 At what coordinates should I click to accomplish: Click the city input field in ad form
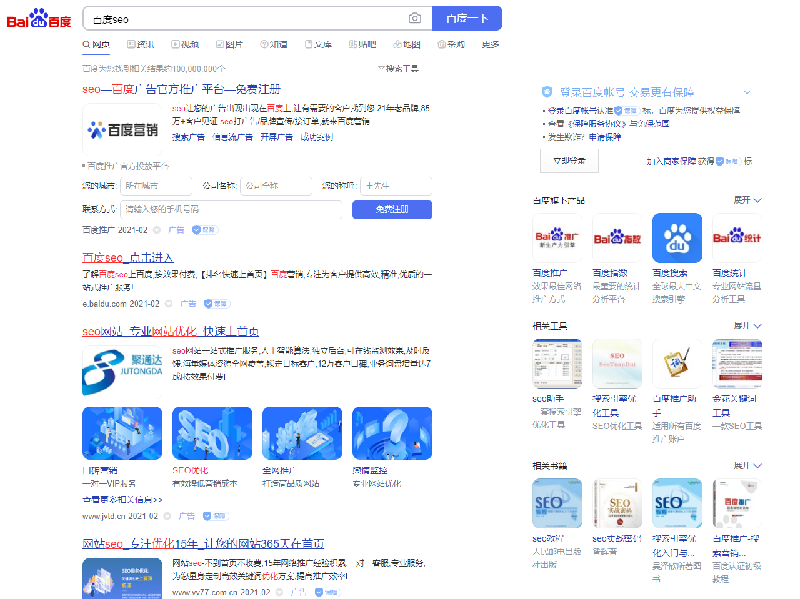[156, 186]
